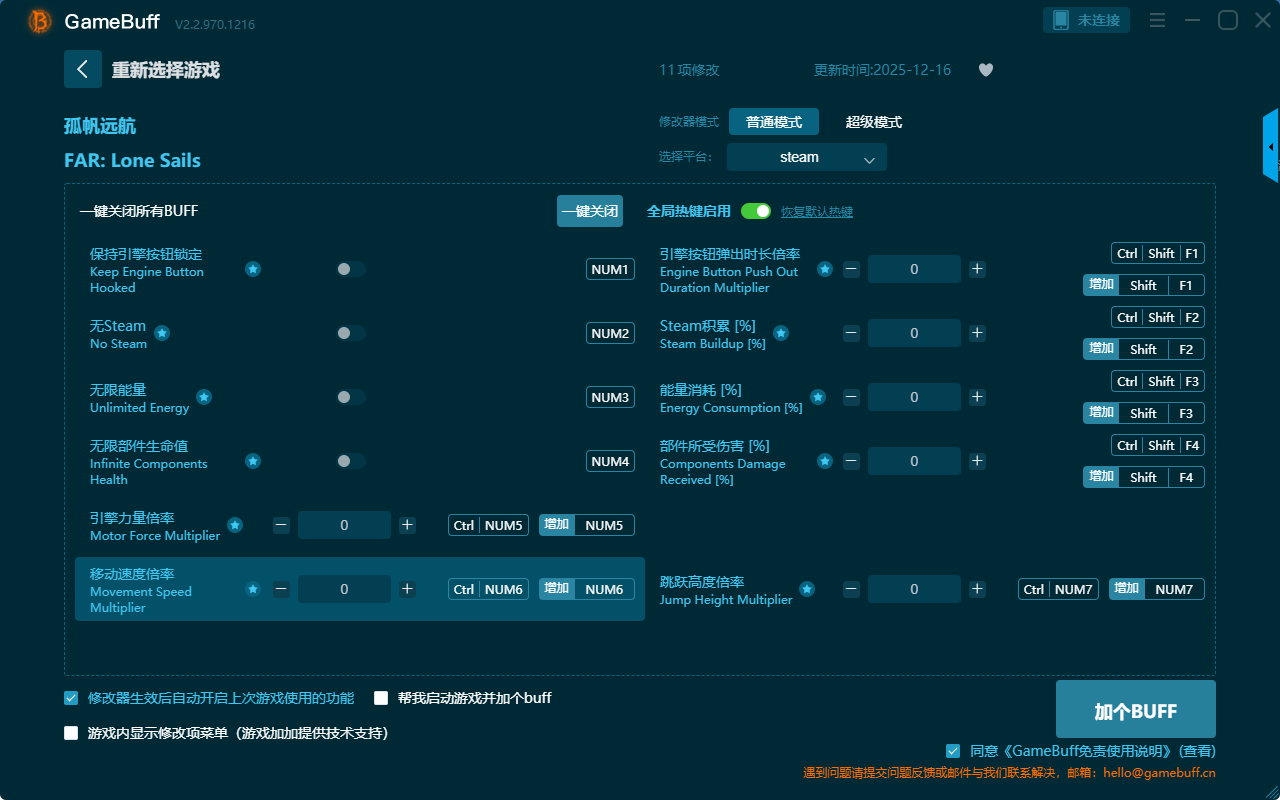Decrease Energy Consumption [%] with minus button
The image size is (1280, 800).
click(851, 397)
